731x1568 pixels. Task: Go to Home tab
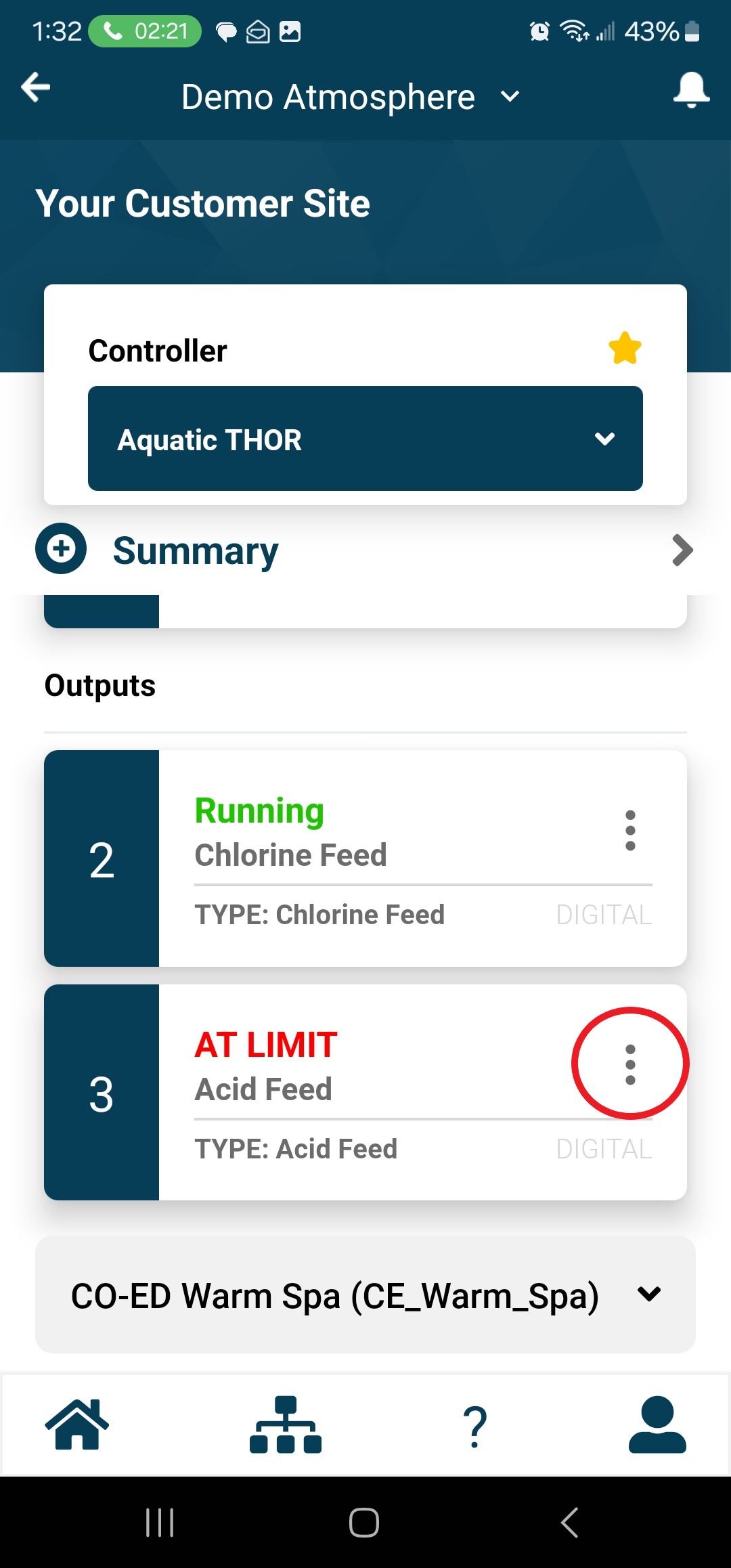click(x=77, y=1424)
